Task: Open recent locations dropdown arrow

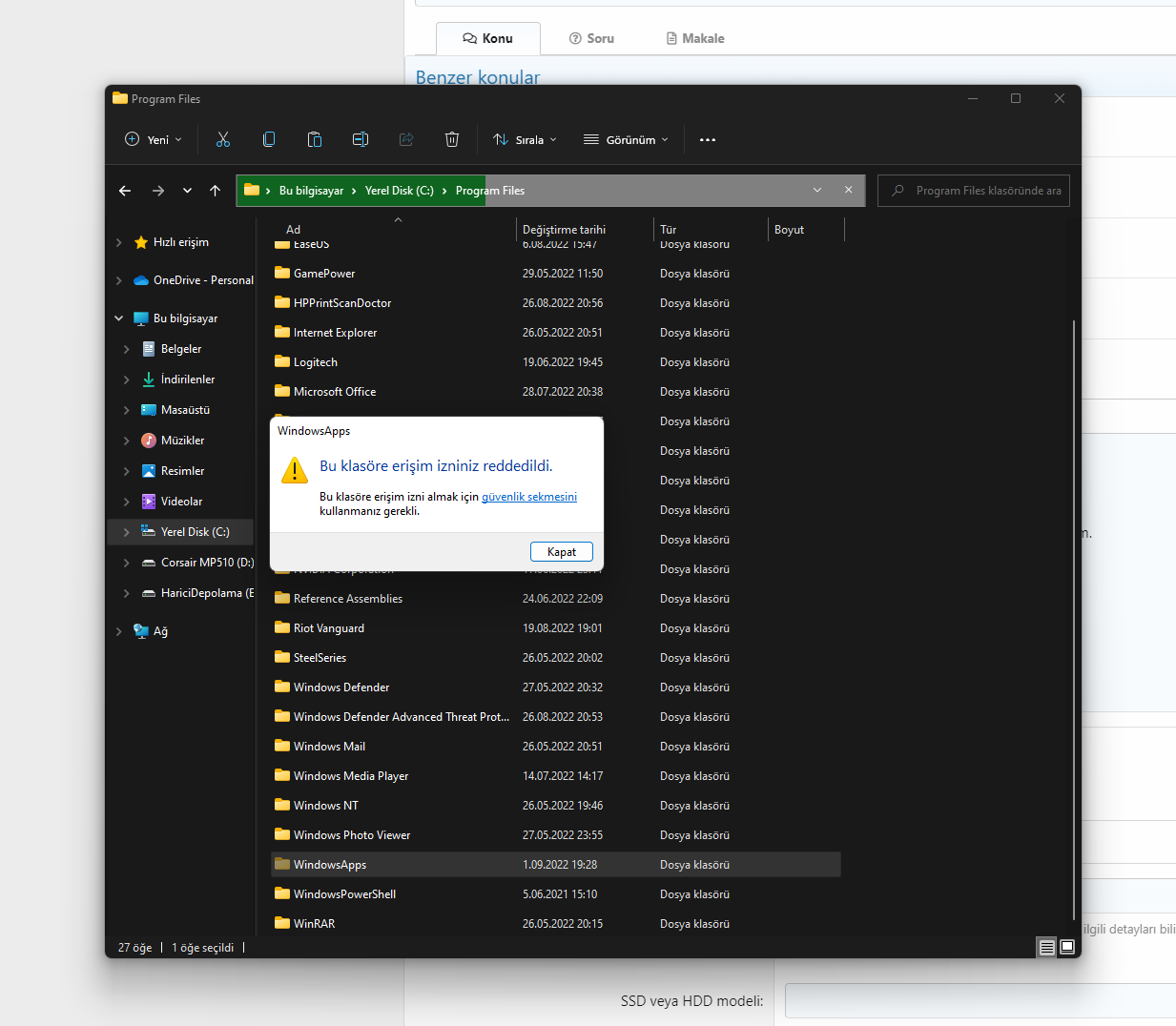Action: tap(188, 191)
